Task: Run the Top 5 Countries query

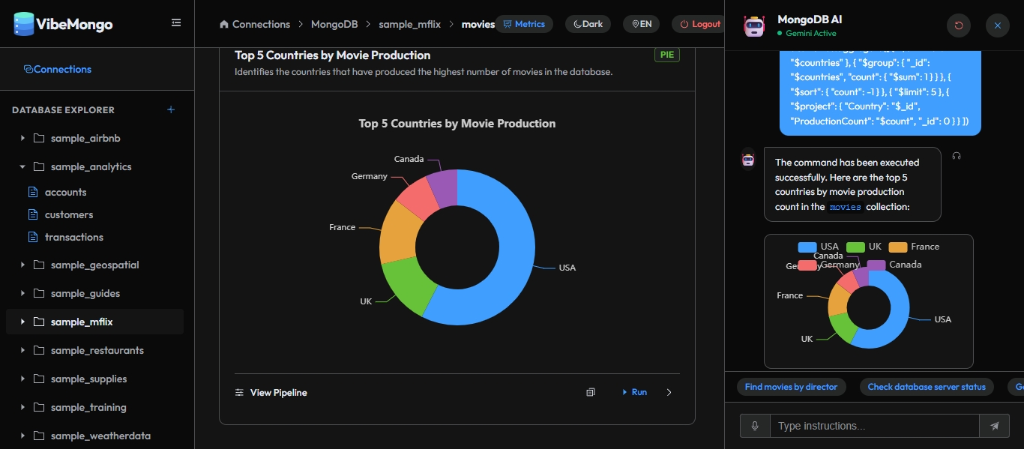Action: tap(634, 392)
